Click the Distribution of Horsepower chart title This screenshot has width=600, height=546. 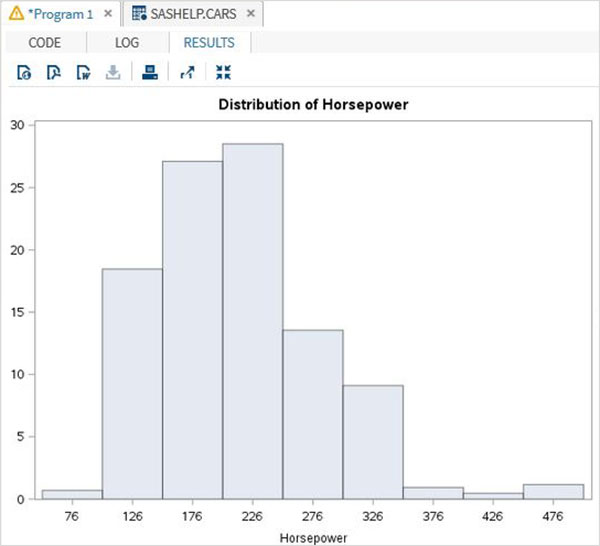point(313,105)
